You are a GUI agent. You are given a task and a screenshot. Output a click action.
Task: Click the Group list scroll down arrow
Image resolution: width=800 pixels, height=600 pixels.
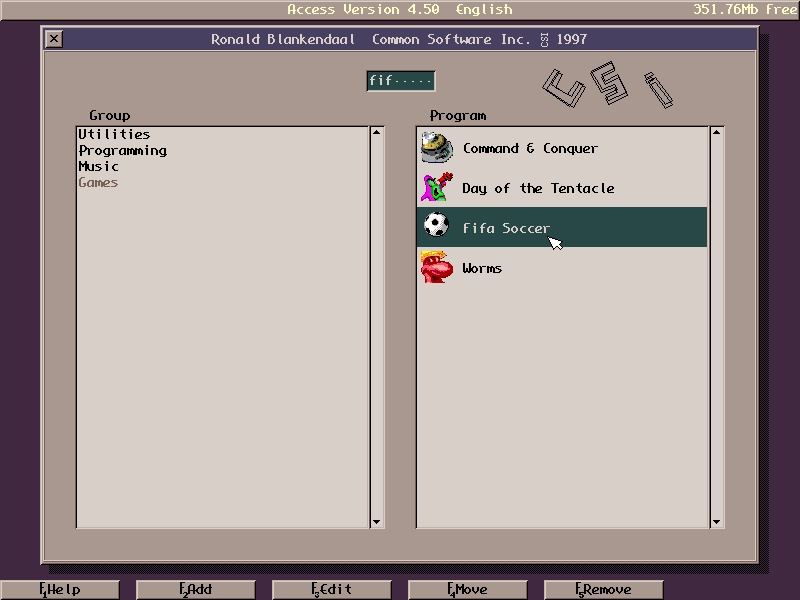click(377, 521)
